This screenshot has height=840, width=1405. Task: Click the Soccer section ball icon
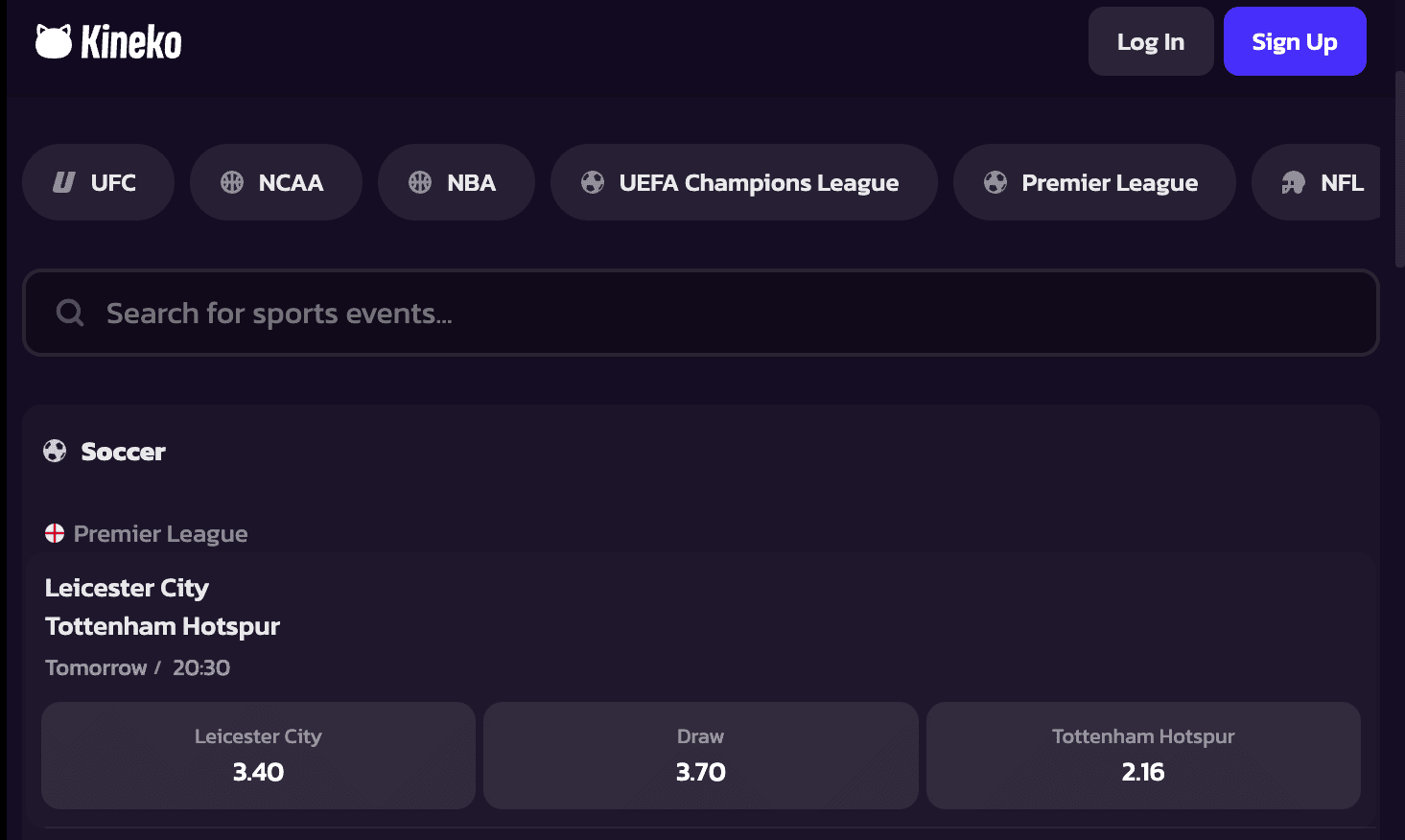[55, 451]
